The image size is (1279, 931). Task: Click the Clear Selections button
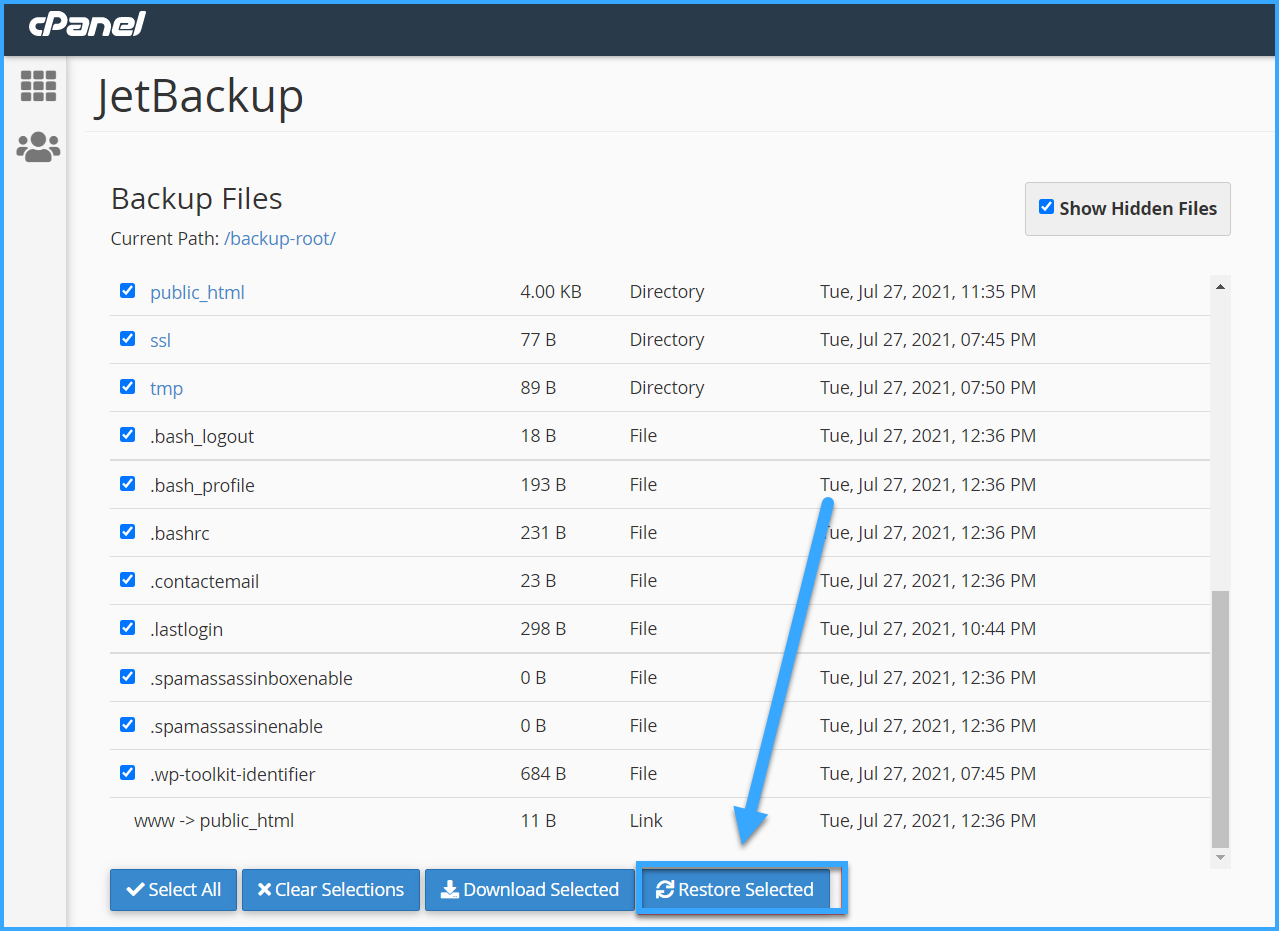[330, 889]
